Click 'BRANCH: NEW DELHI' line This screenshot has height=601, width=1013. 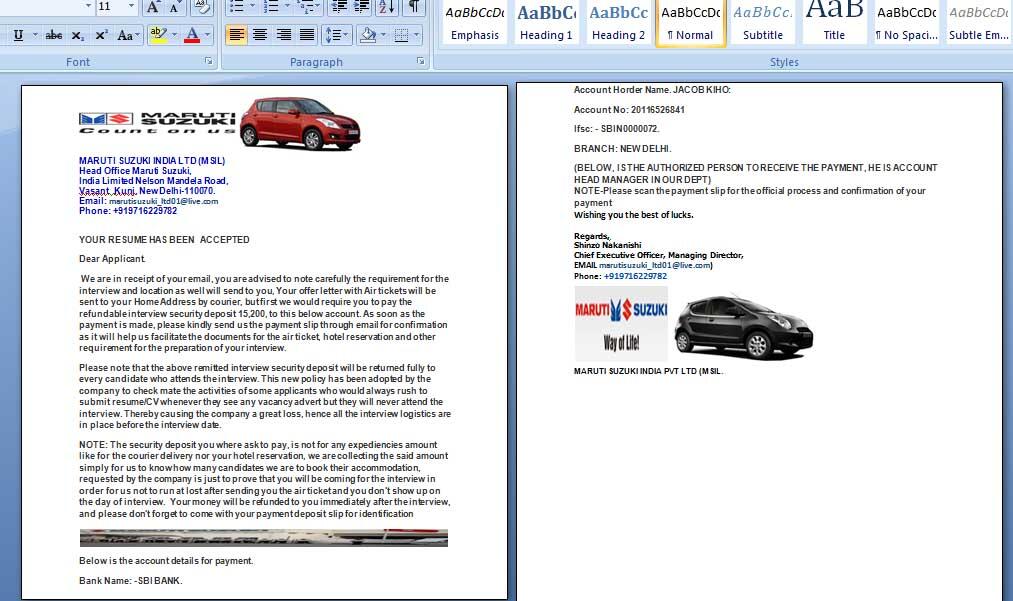622,148
